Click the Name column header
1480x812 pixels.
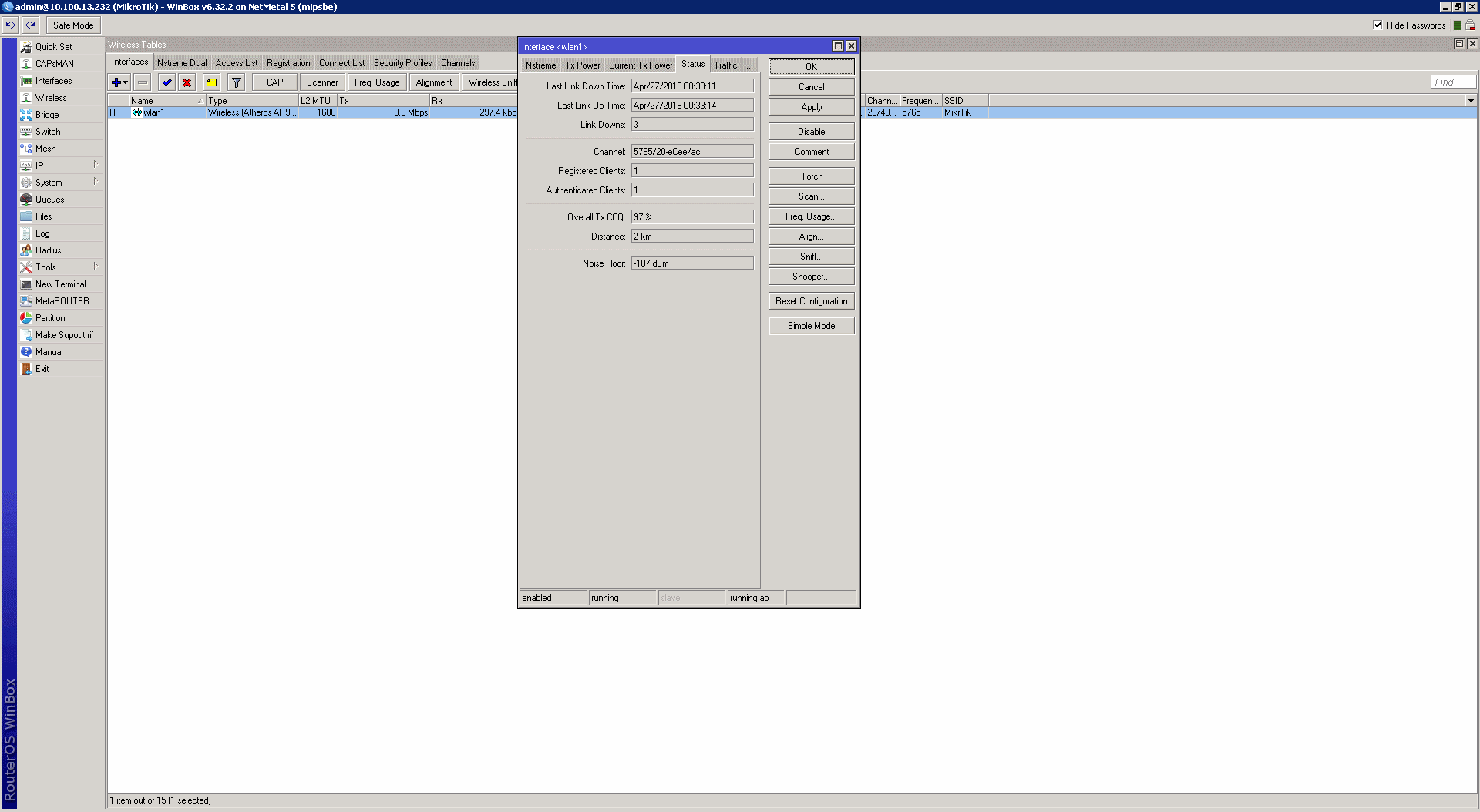coord(166,100)
